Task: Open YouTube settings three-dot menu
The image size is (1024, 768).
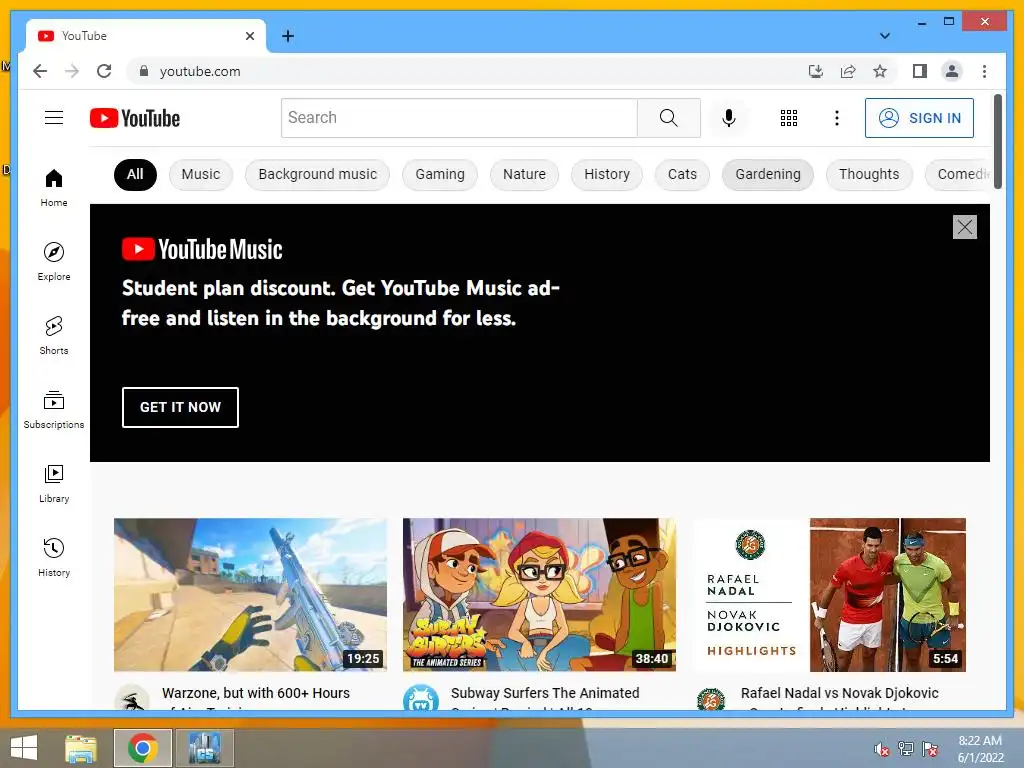Action: (x=837, y=118)
